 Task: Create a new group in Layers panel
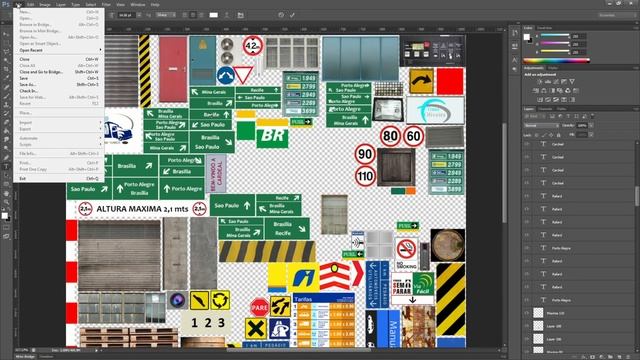(610, 357)
